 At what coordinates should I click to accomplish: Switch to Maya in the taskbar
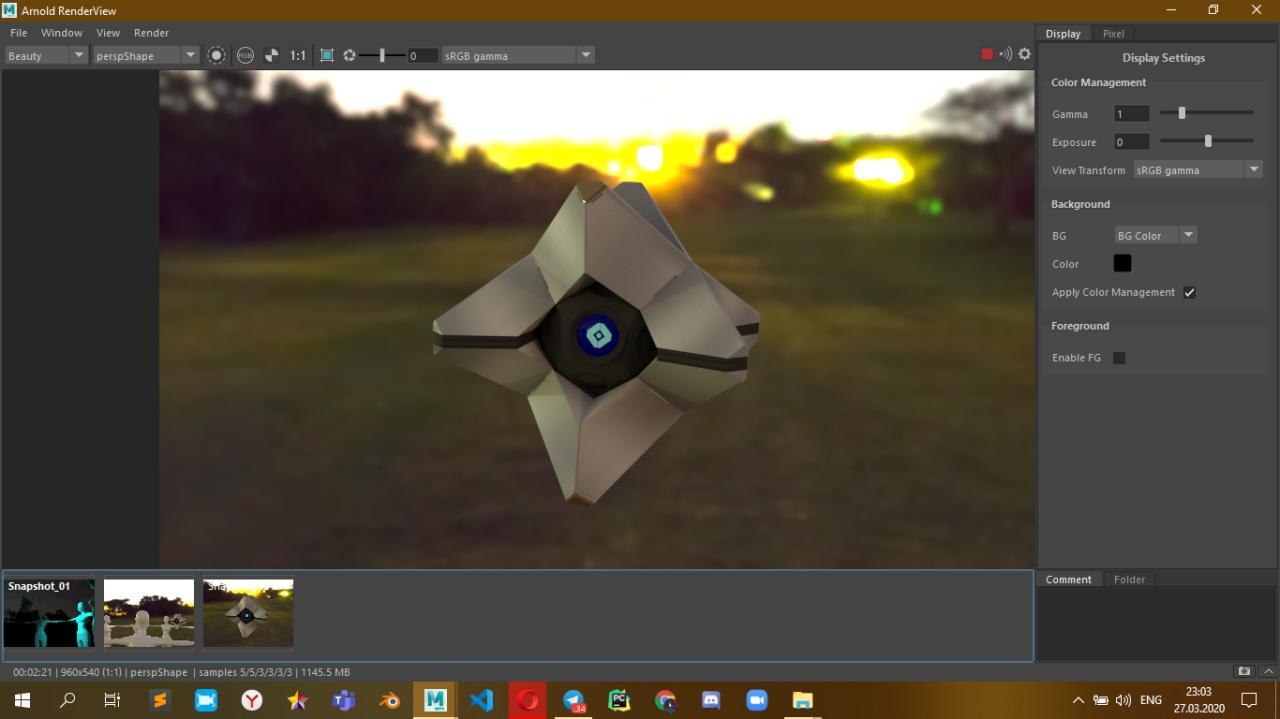[x=435, y=700]
